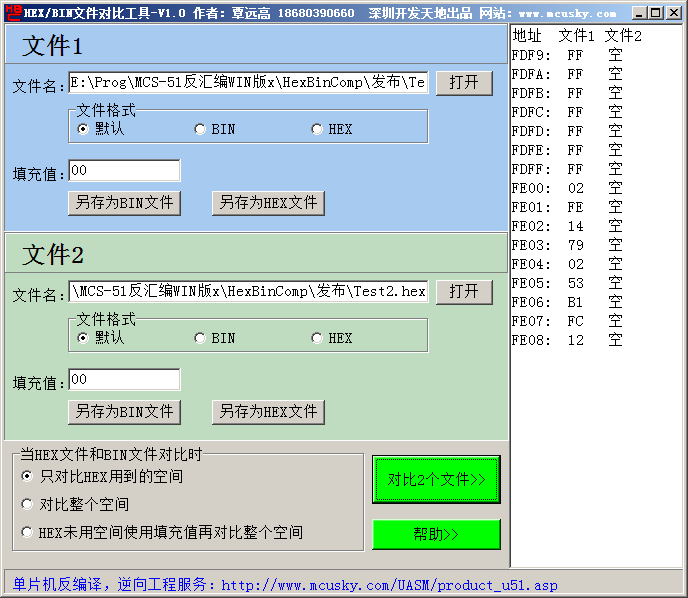
Task: Select HEX format for 文件1
Action: (317, 130)
